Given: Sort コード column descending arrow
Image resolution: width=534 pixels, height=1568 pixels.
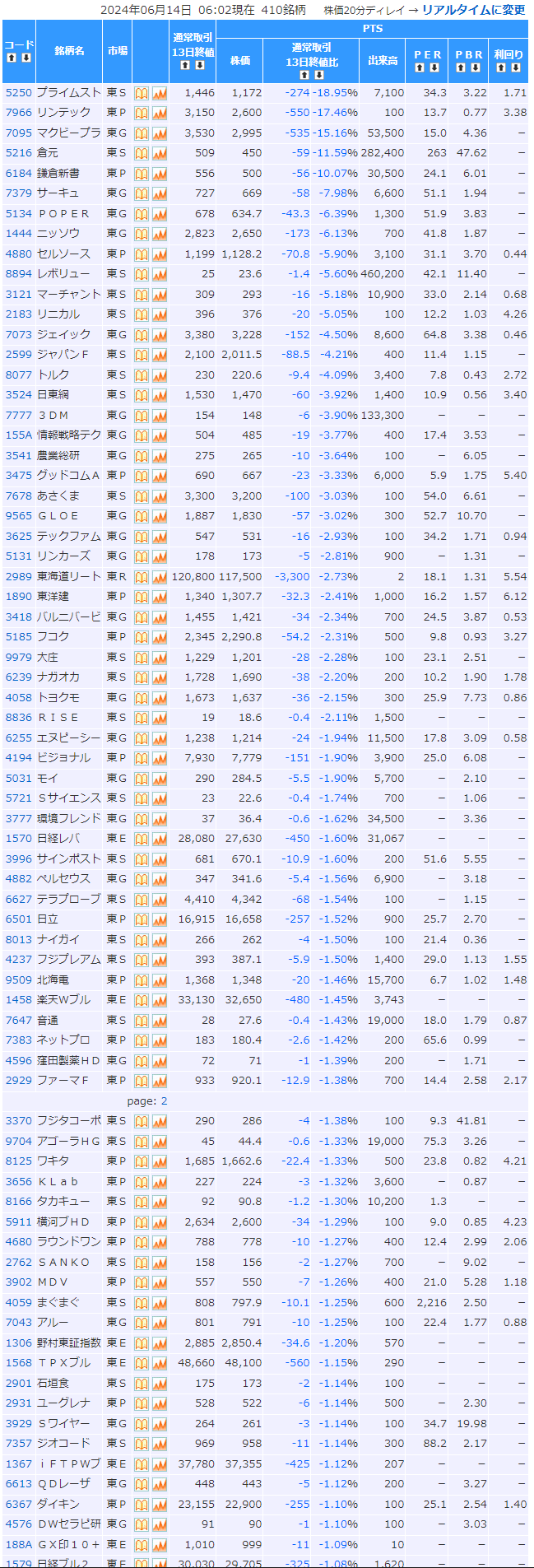Looking at the screenshot, I should [x=26, y=58].
